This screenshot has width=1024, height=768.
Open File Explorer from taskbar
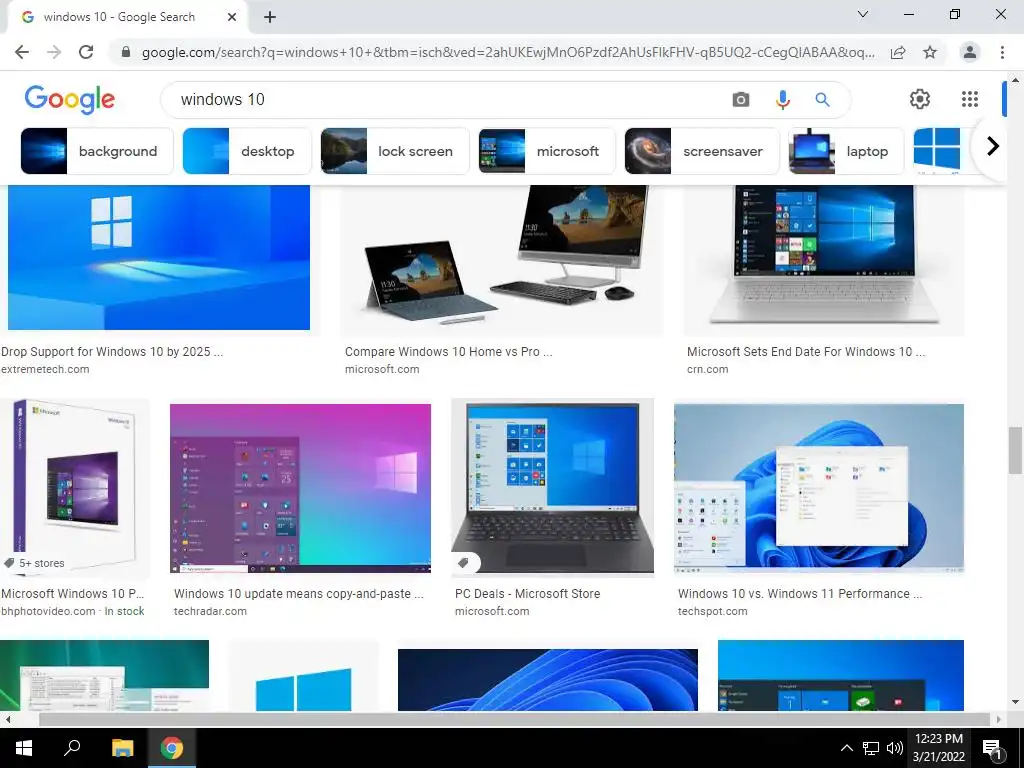pyautogui.click(x=122, y=748)
